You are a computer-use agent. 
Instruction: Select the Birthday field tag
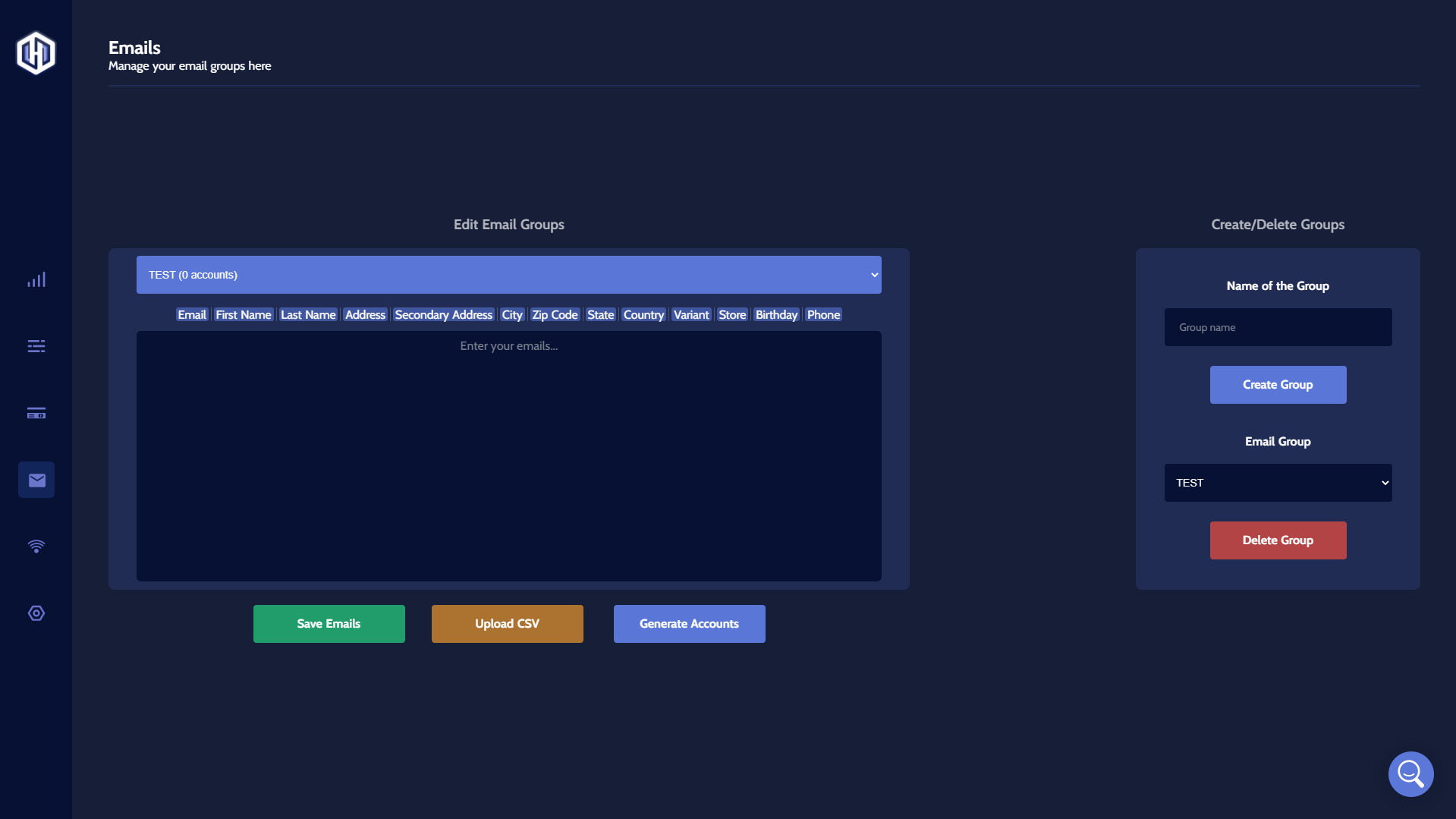coord(776,315)
